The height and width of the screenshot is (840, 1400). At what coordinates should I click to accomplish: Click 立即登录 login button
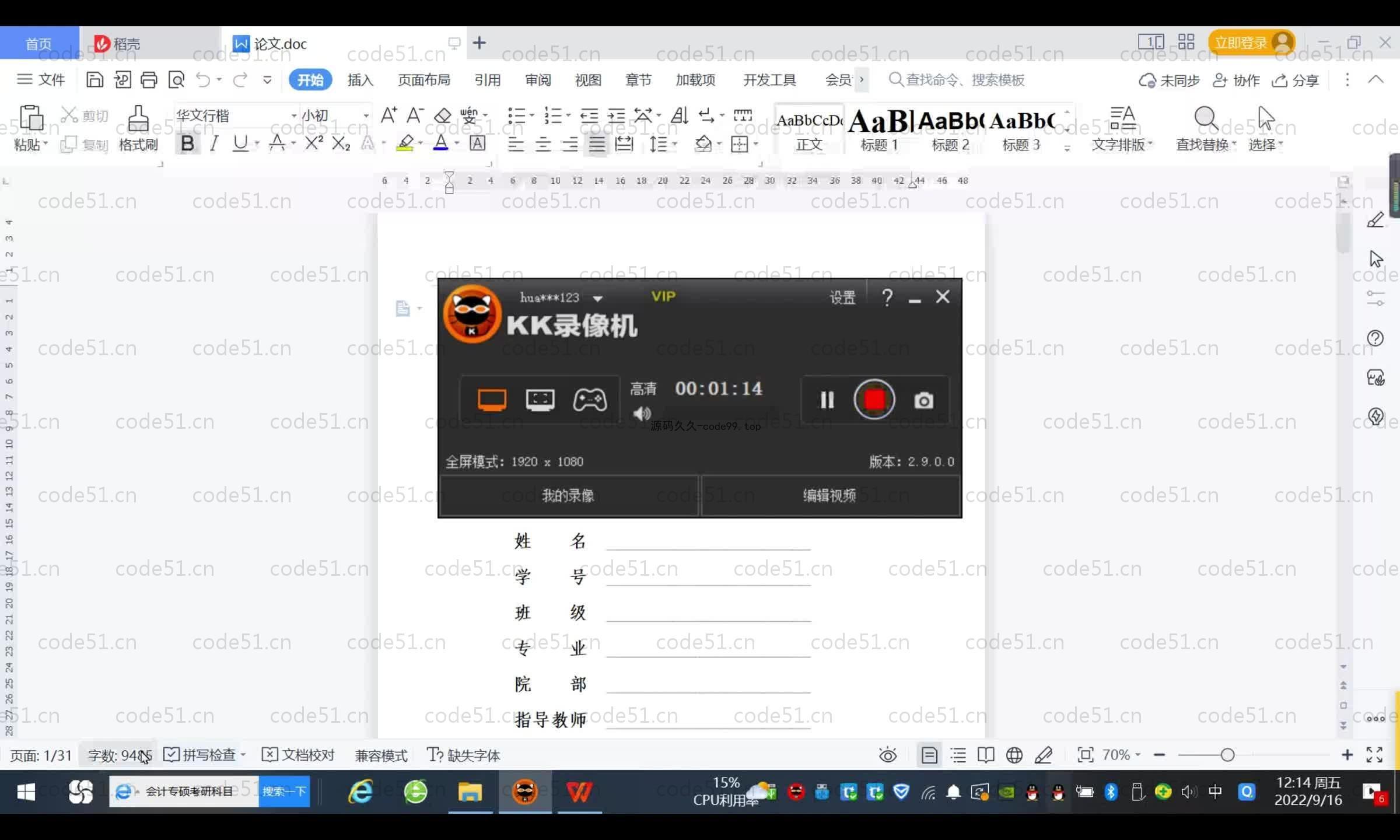point(1251,43)
